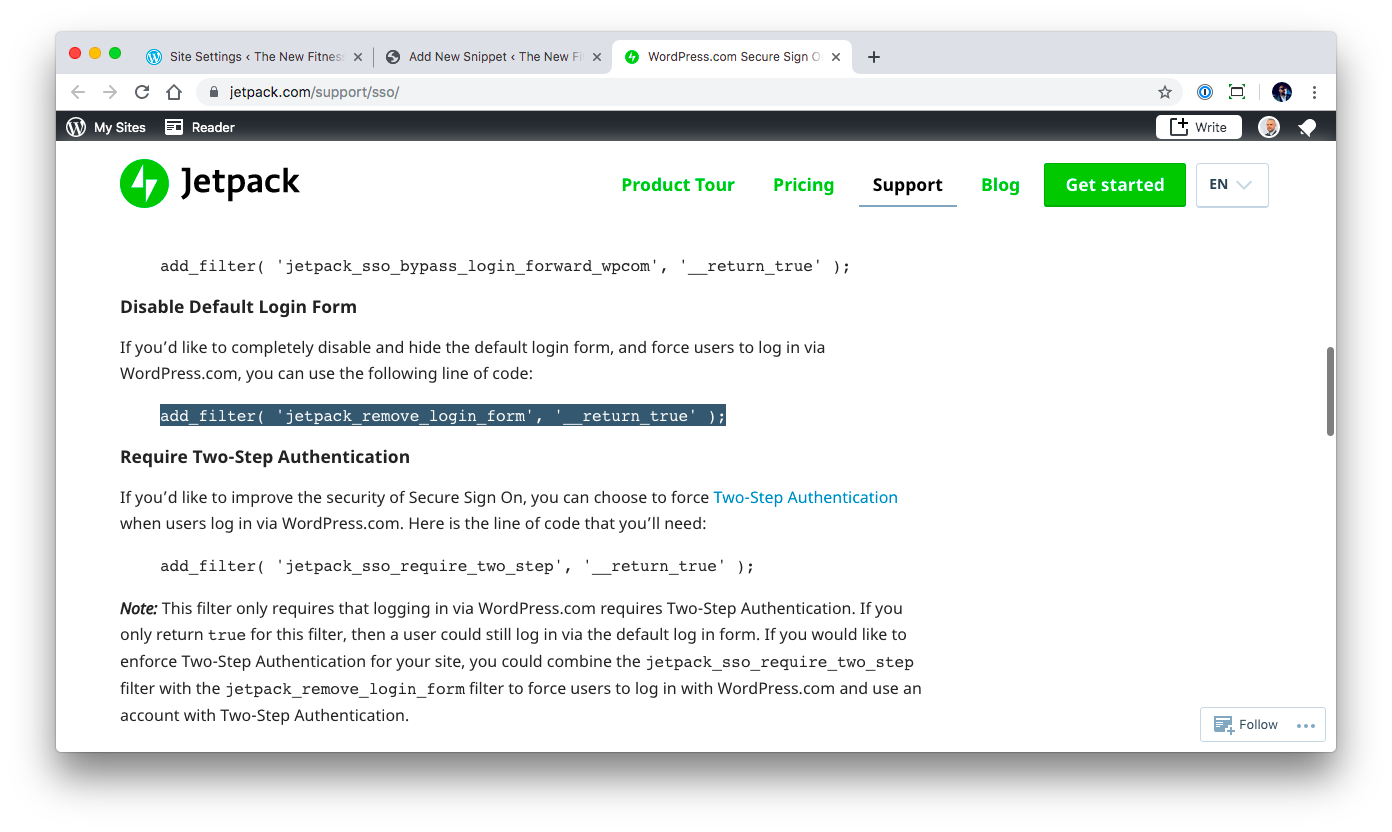
Task: Open WordPress notifications bell
Action: [x=1307, y=127]
